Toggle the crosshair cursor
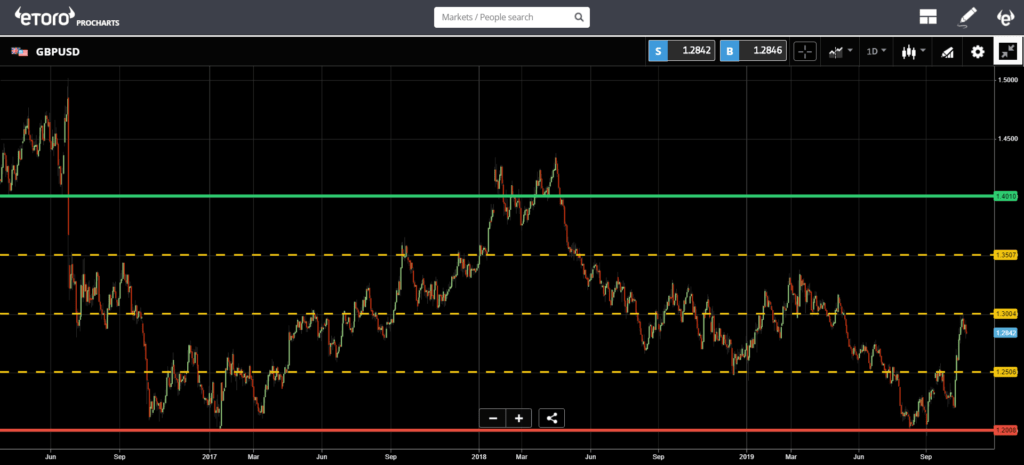 [x=805, y=51]
